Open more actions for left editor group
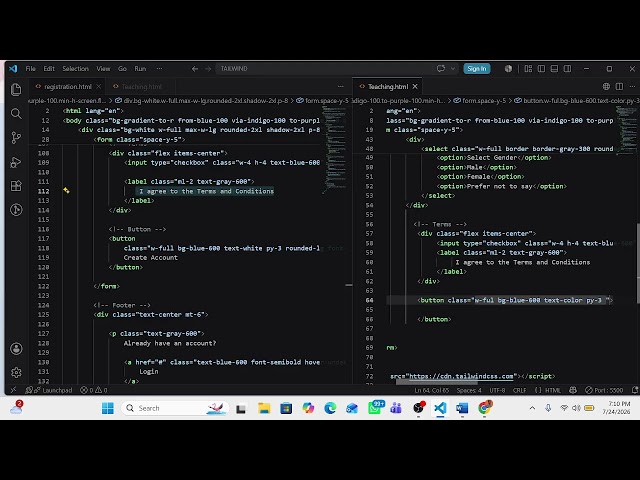The width and height of the screenshot is (640, 480). tap(340, 87)
